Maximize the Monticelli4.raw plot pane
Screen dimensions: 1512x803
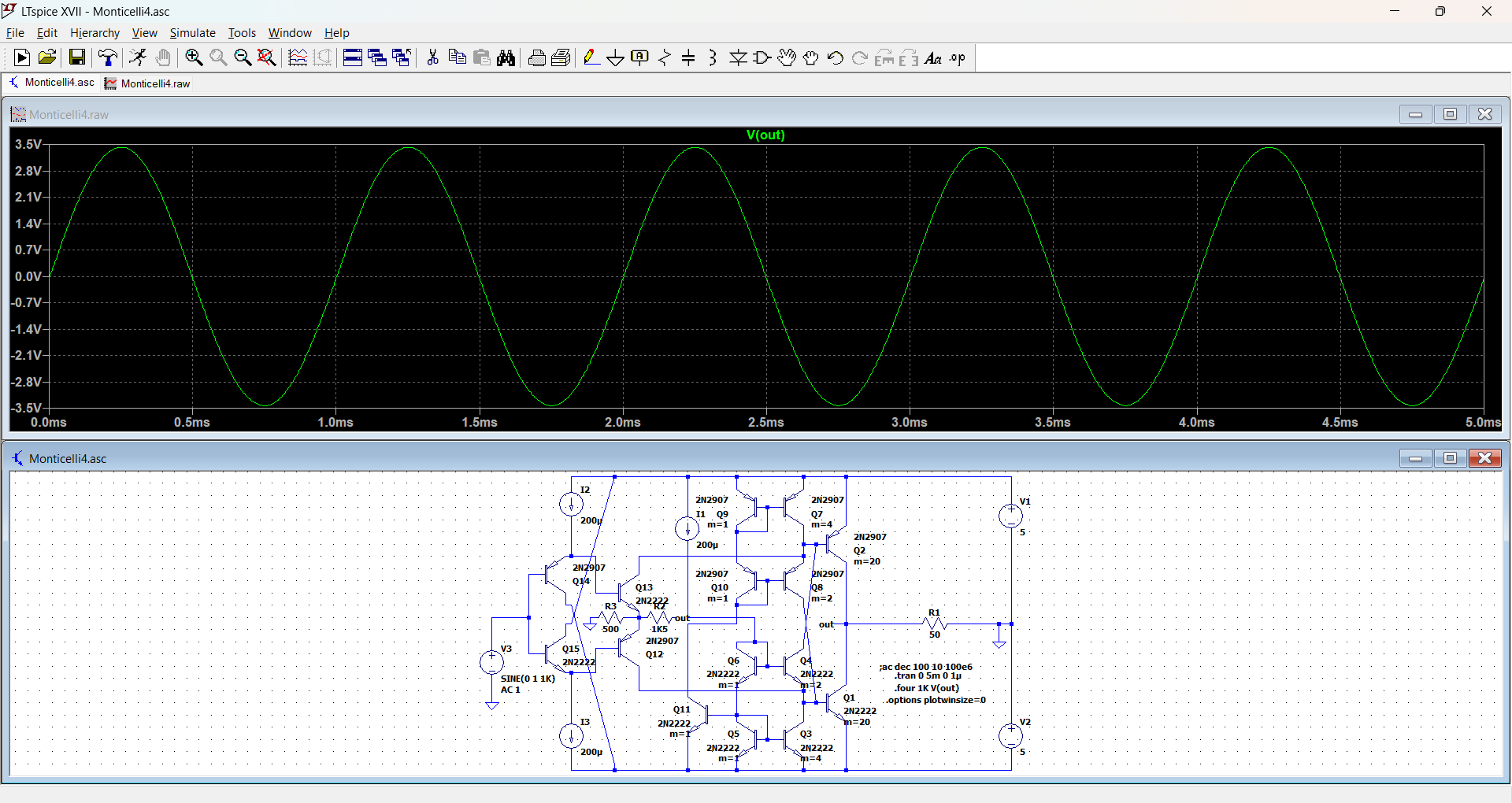pyautogui.click(x=1450, y=114)
